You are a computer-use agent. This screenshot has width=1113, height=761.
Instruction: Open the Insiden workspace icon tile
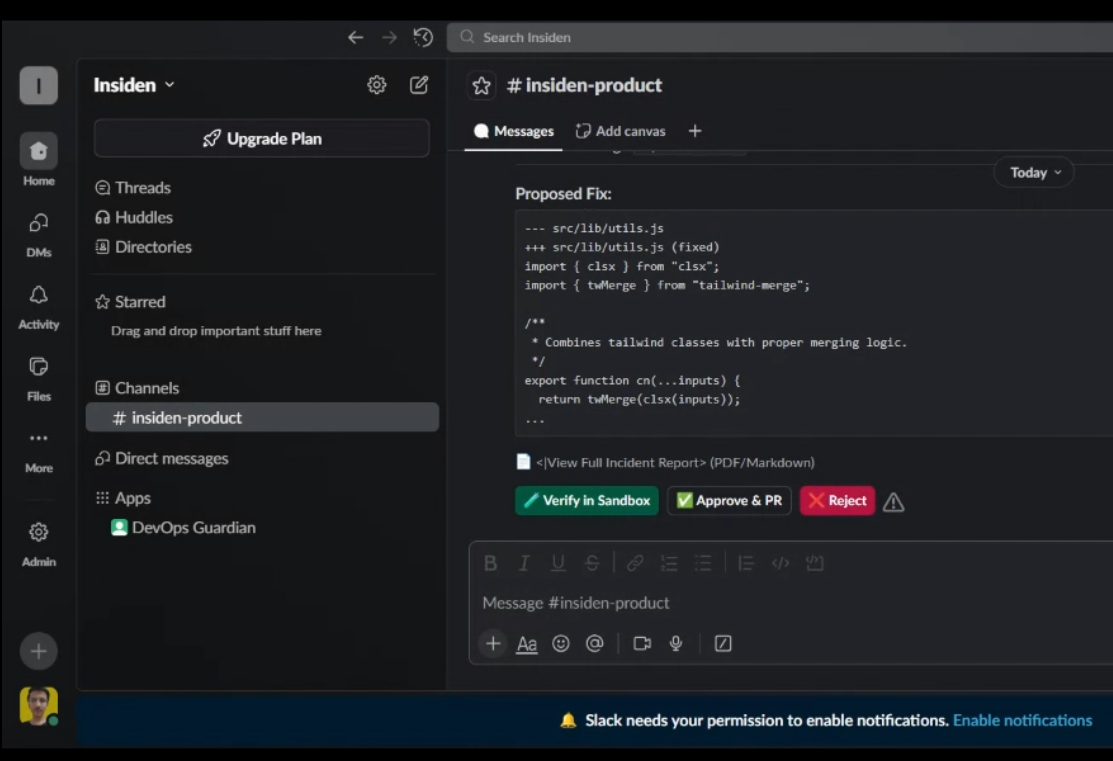pos(38,85)
